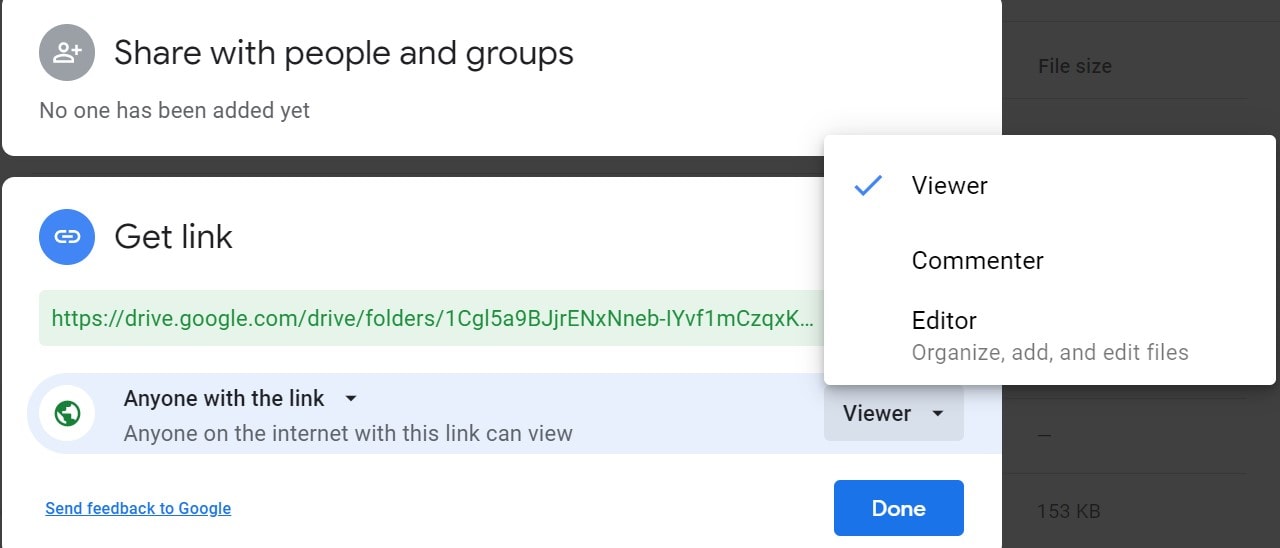Click the File size column header
Image resolution: width=1280 pixels, height=548 pixels.
pos(1075,66)
